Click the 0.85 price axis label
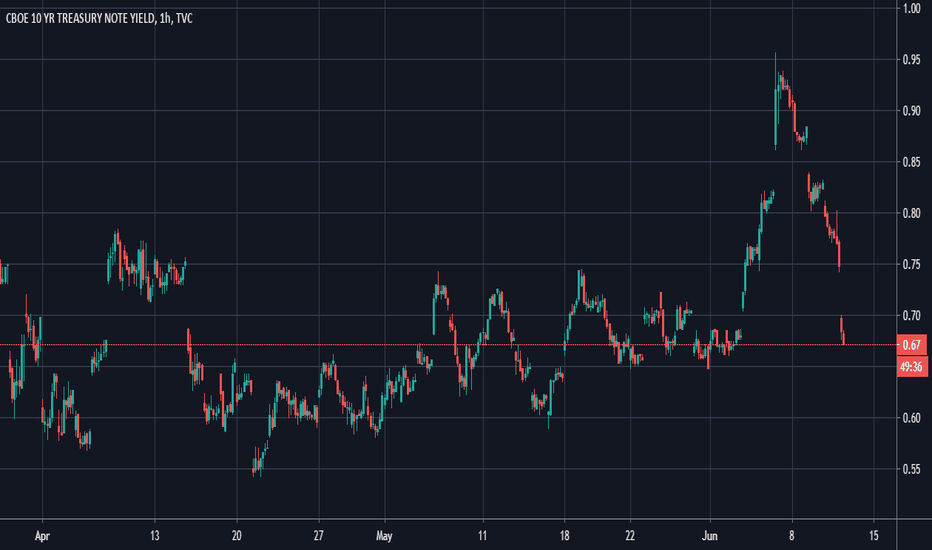 pos(912,162)
